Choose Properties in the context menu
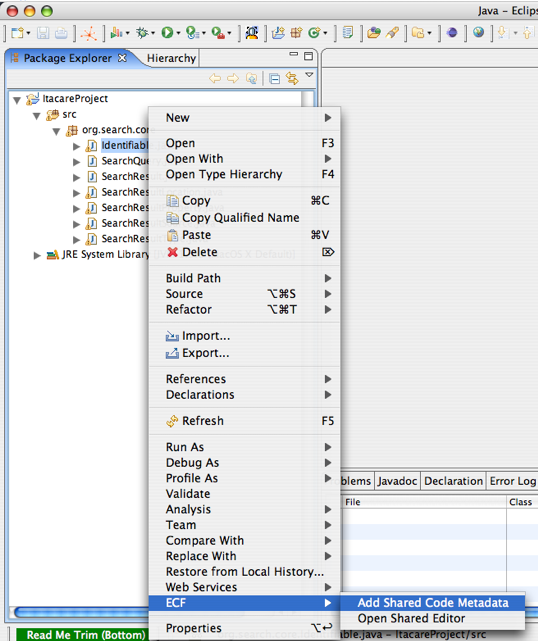Viewport: 538px width, 641px height. (x=244, y=628)
